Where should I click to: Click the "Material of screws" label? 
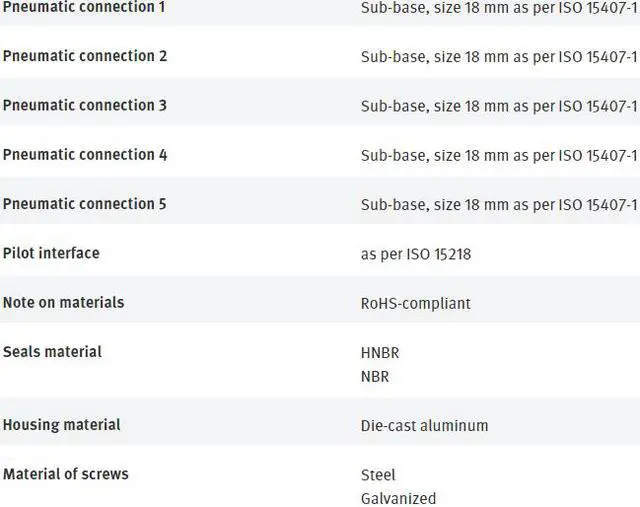point(65,474)
